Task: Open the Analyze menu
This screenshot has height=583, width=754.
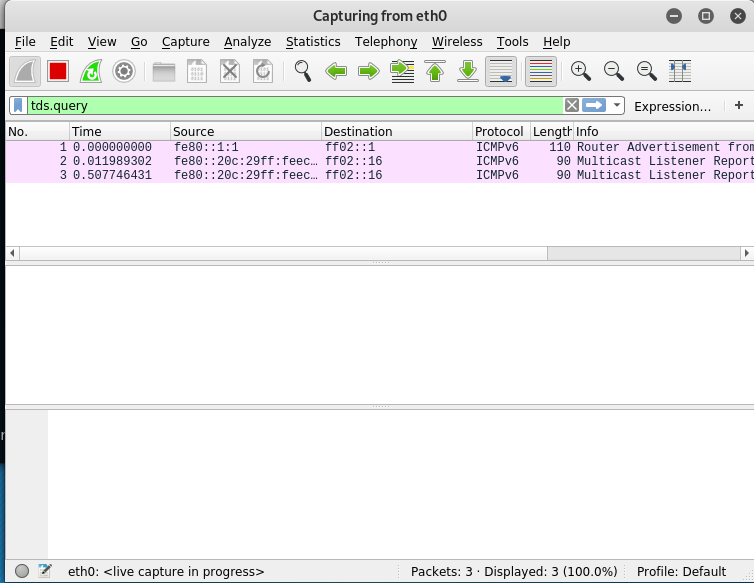Action: point(248,42)
